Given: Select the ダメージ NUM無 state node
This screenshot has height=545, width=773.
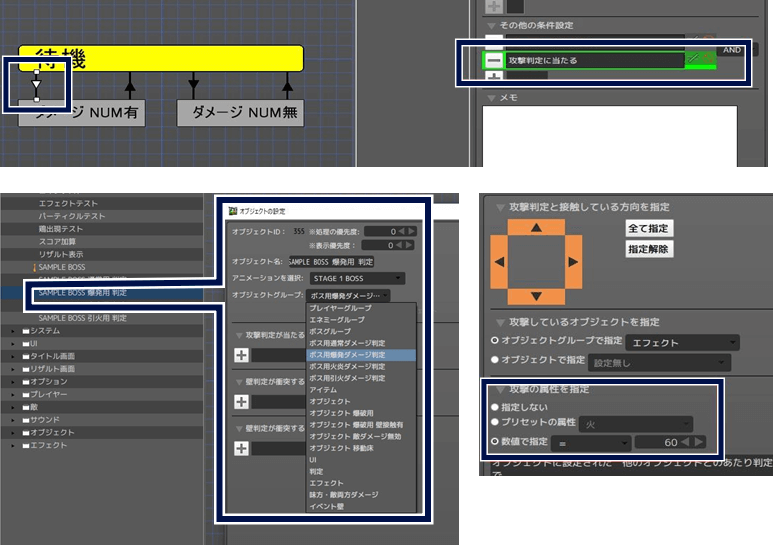Looking at the screenshot, I should coord(240,113).
